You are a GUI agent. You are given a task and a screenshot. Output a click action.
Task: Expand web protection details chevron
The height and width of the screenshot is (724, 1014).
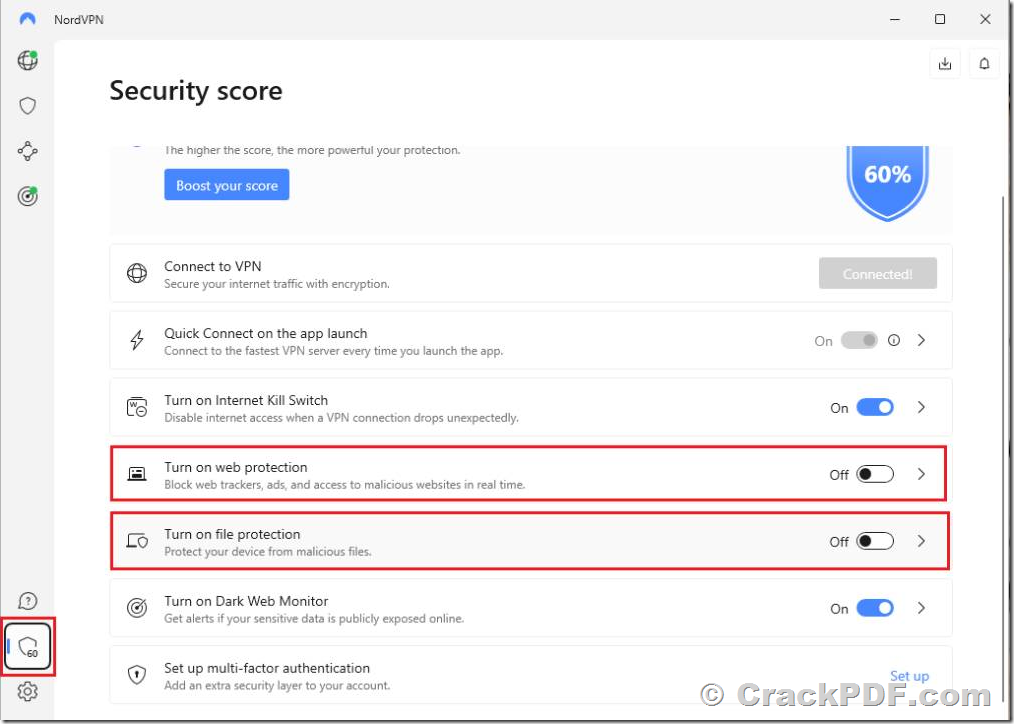click(922, 474)
